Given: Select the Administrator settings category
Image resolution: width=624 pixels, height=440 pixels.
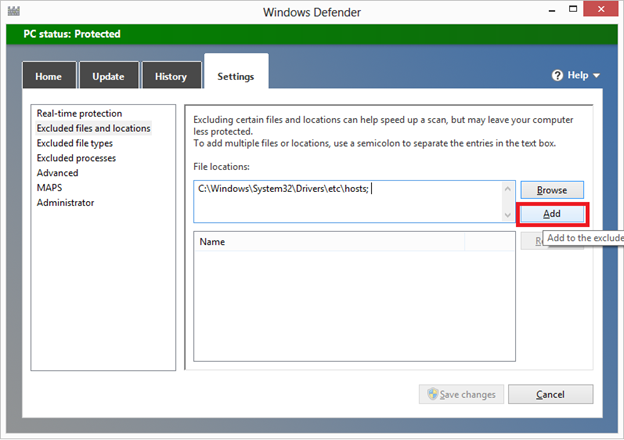Looking at the screenshot, I should pyautogui.click(x=65, y=203).
